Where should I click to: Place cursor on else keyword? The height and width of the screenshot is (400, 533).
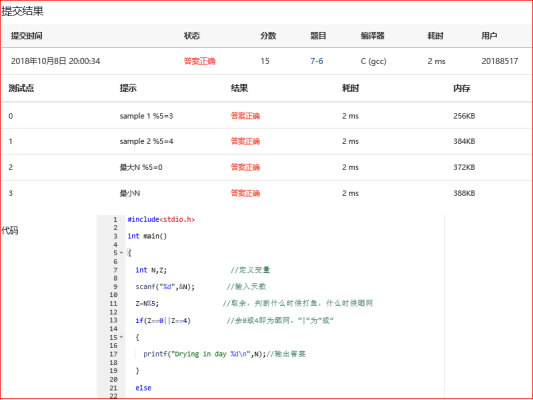[143, 388]
